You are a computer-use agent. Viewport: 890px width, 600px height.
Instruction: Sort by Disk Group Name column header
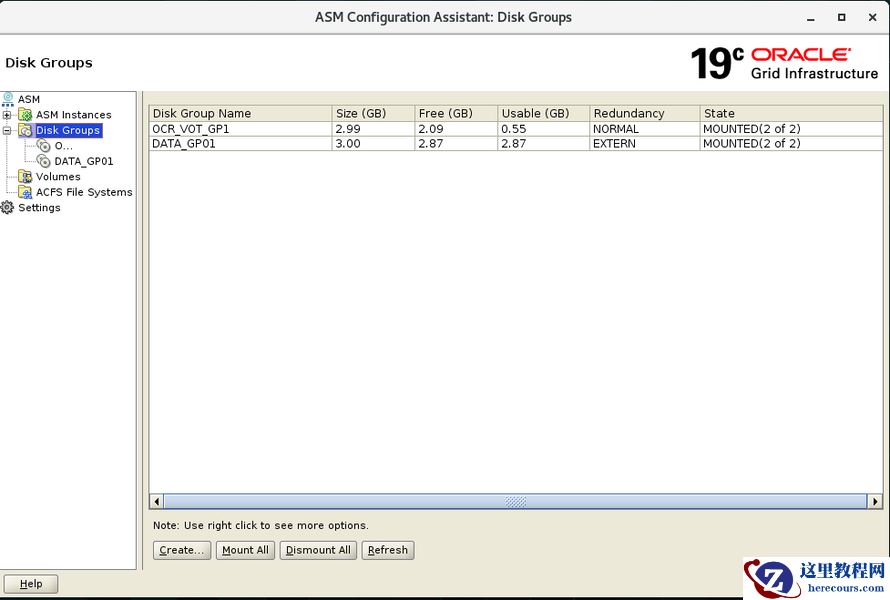pyautogui.click(x=240, y=113)
